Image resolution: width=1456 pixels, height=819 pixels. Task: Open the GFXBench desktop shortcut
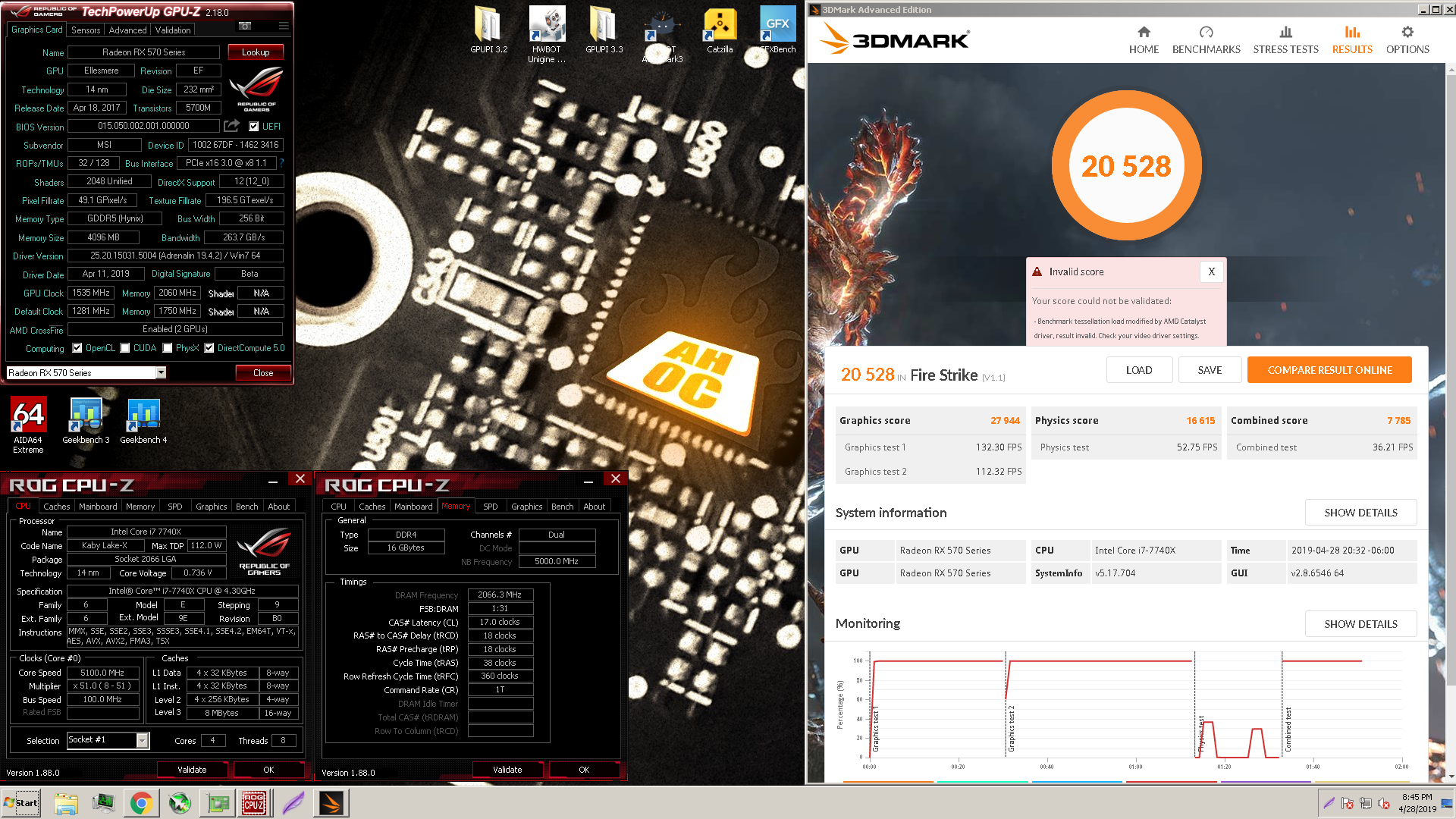777,31
